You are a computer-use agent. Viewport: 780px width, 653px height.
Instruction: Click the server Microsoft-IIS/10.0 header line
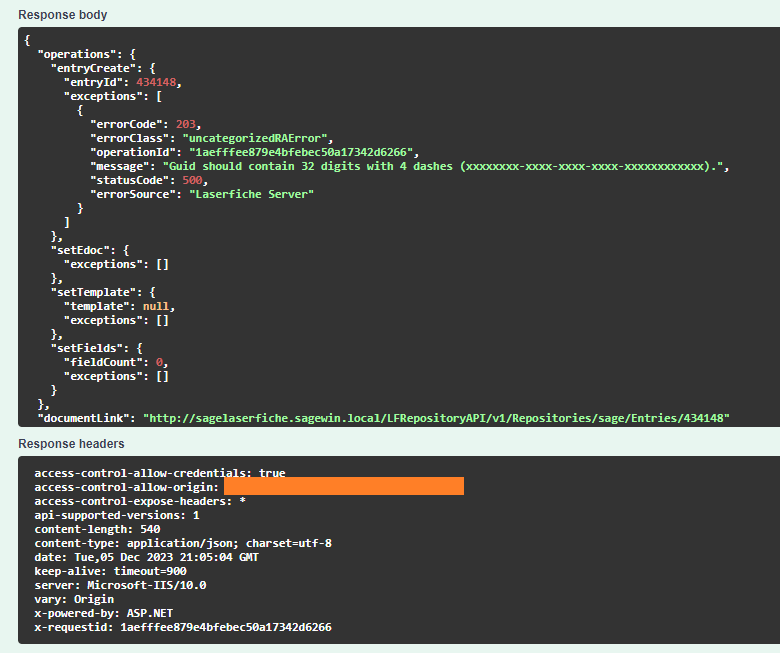coord(120,585)
